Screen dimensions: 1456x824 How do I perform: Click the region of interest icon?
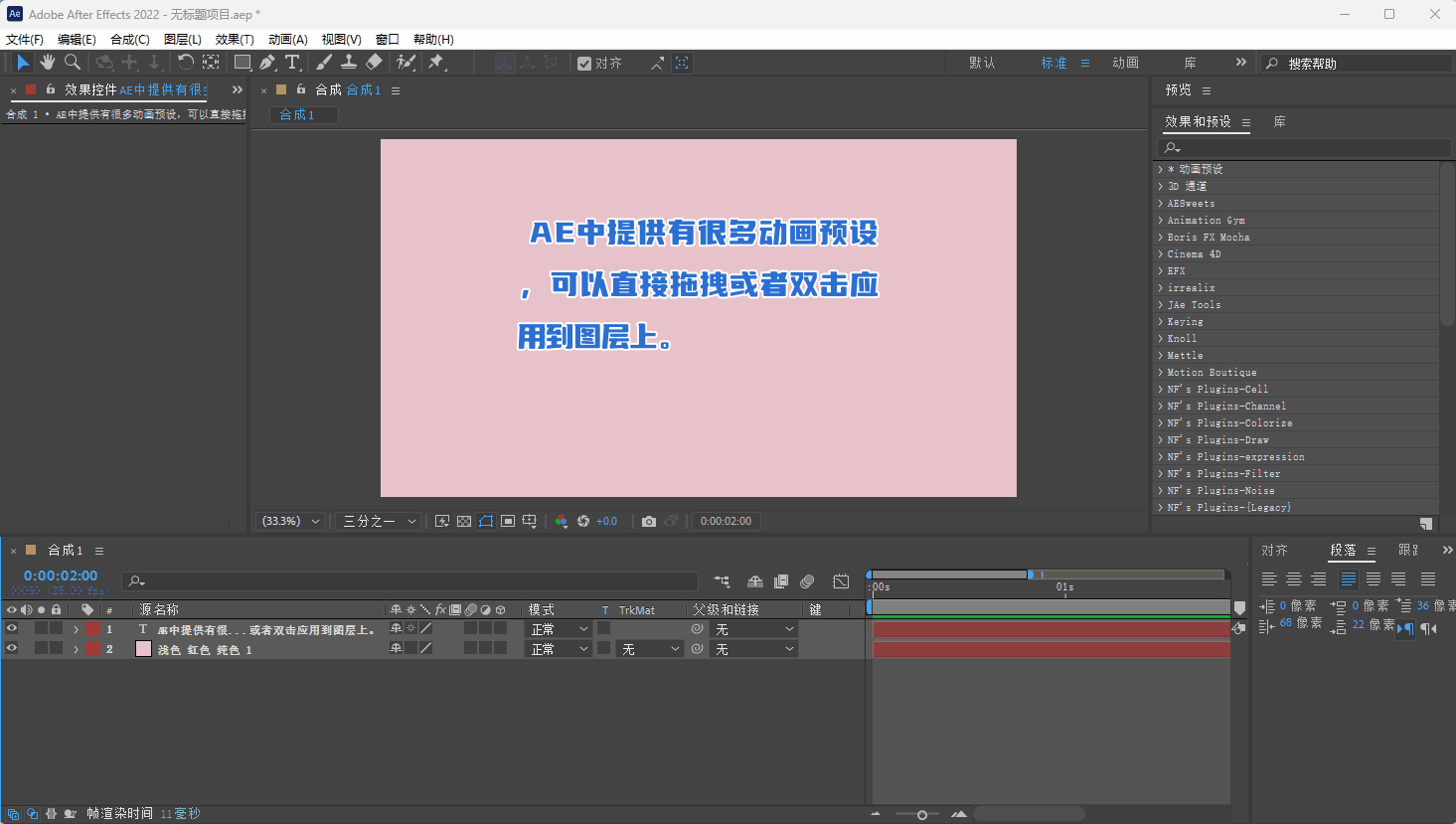(x=508, y=521)
